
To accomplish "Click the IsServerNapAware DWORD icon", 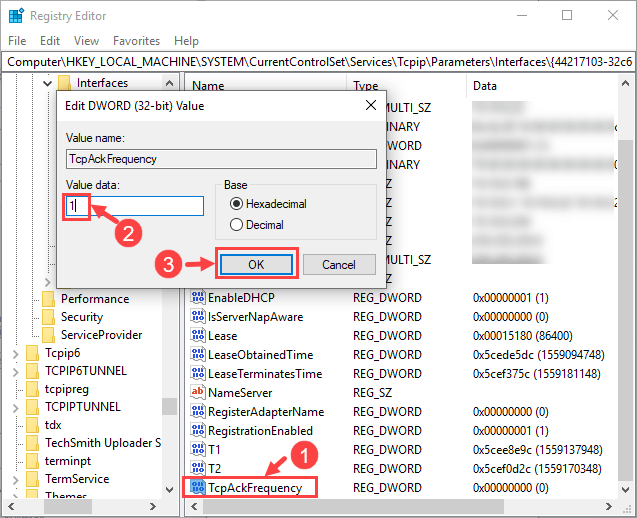I will click(x=198, y=316).
